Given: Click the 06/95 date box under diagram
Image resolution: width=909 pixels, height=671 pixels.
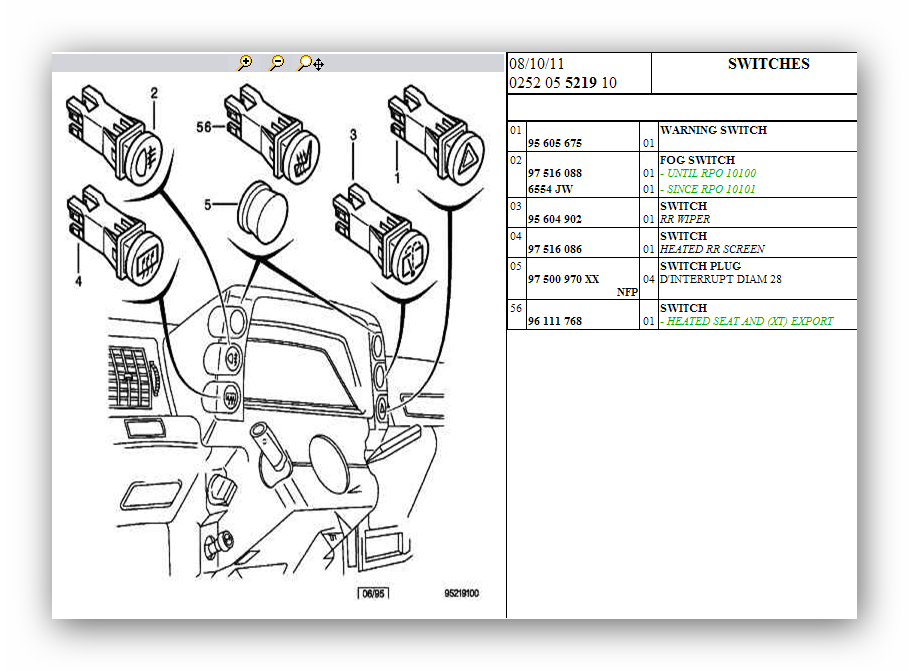Looking at the screenshot, I should tap(373, 593).
